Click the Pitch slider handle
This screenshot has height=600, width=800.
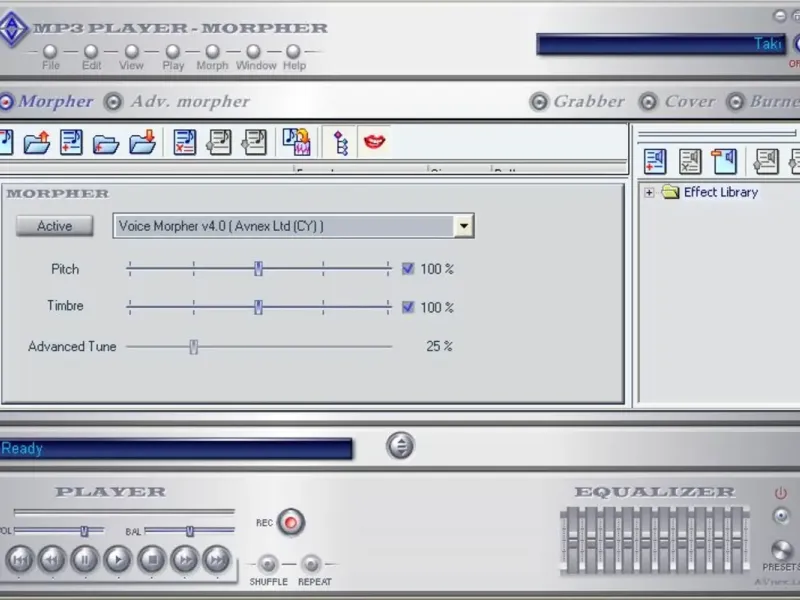[258, 269]
